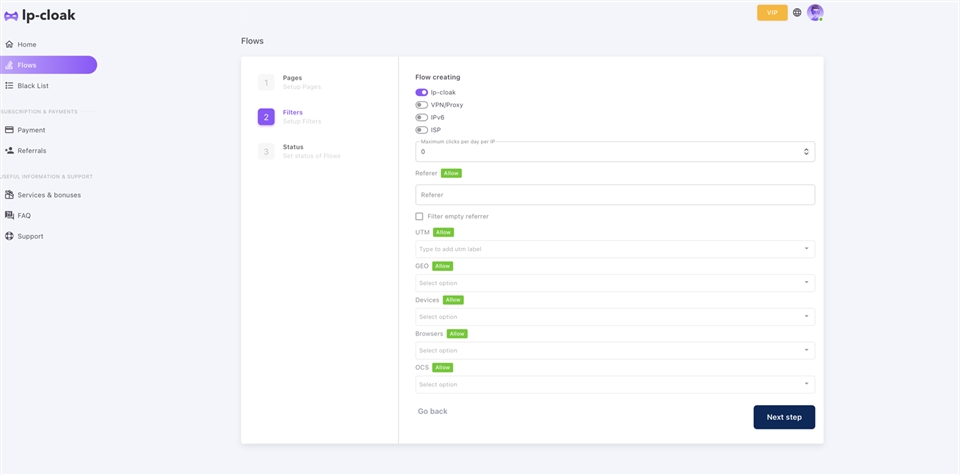Image resolution: width=960 pixels, height=475 pixels.
Task: Check the Filter empty referrer checkbox
Action: pos(420,216)
